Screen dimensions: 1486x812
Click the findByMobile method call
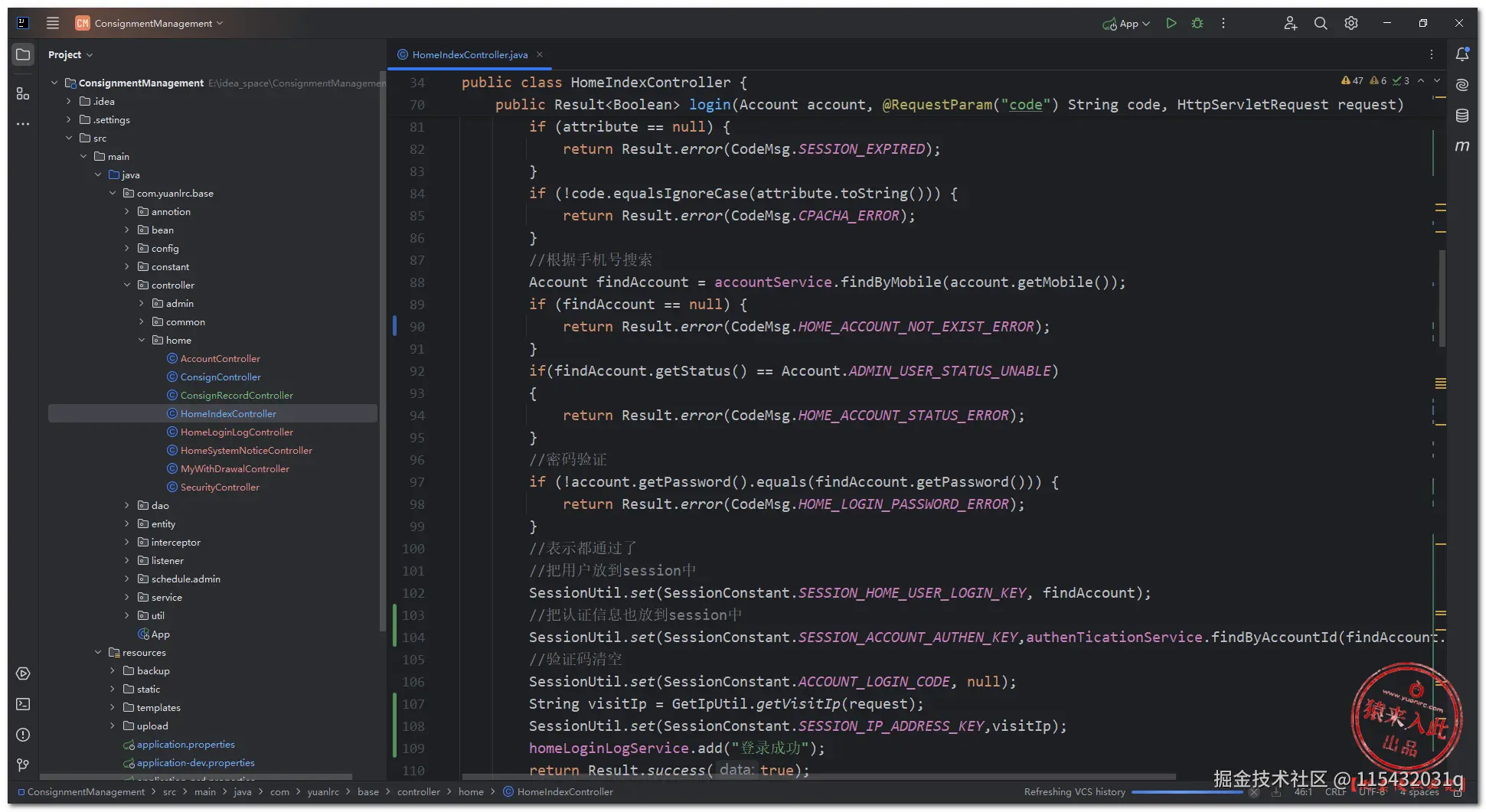pos(890,282)
